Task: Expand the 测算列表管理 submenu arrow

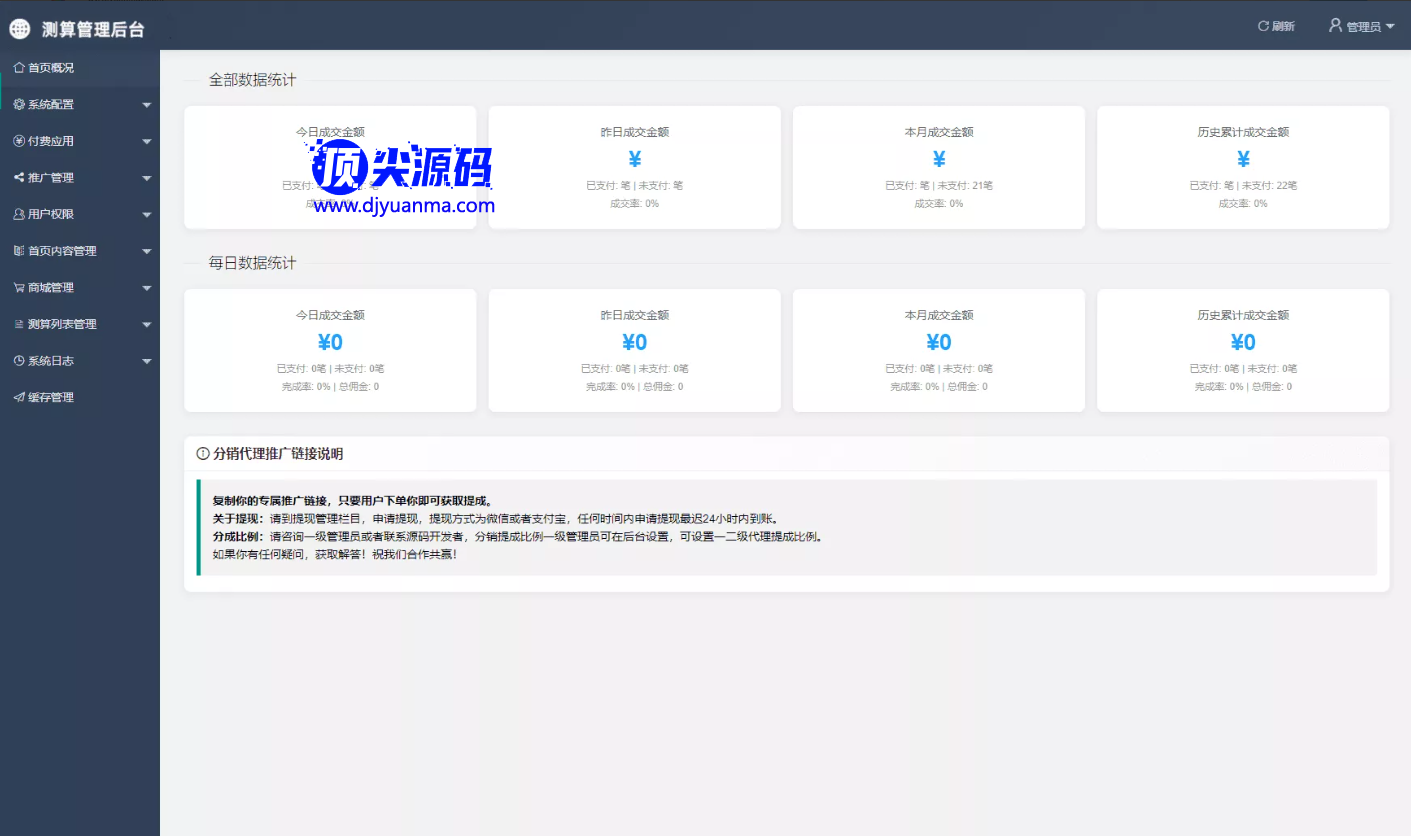Action: [147, 325]
